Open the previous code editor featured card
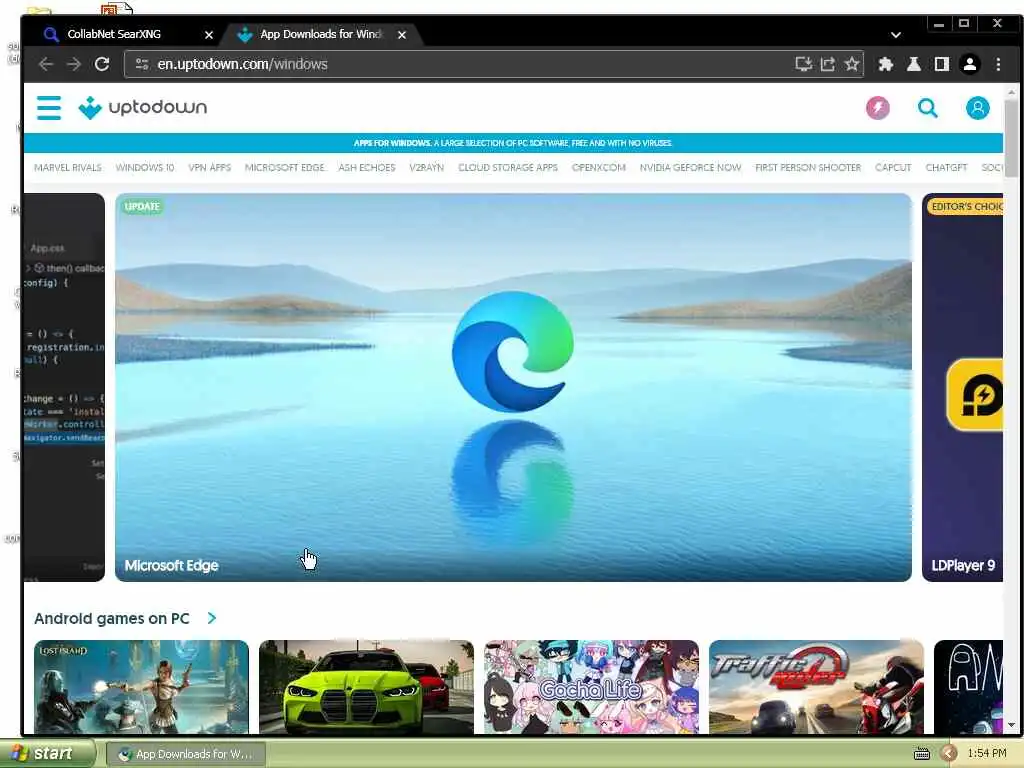Viewport: 1024px width, 768px height. click(x=64, y=387)
